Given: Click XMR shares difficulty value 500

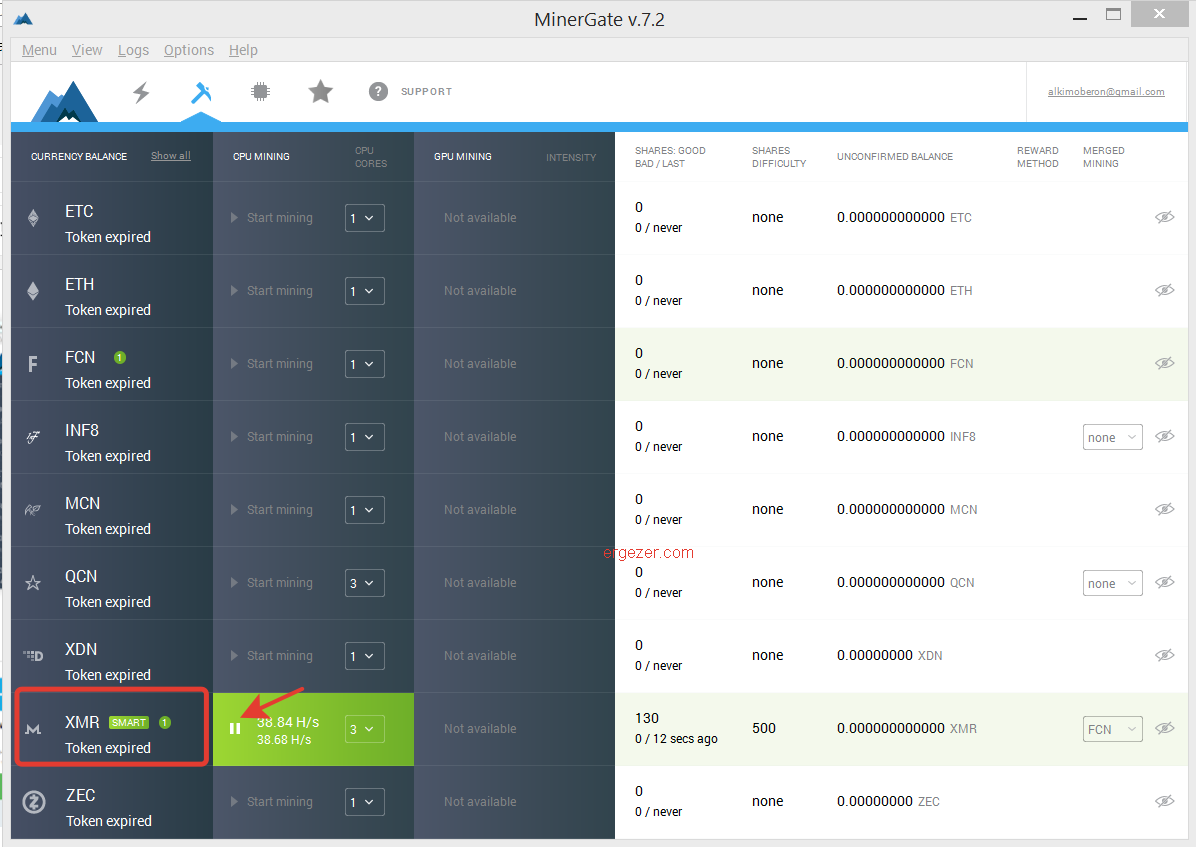Looking at the screenshot, I should pos(764,728).
